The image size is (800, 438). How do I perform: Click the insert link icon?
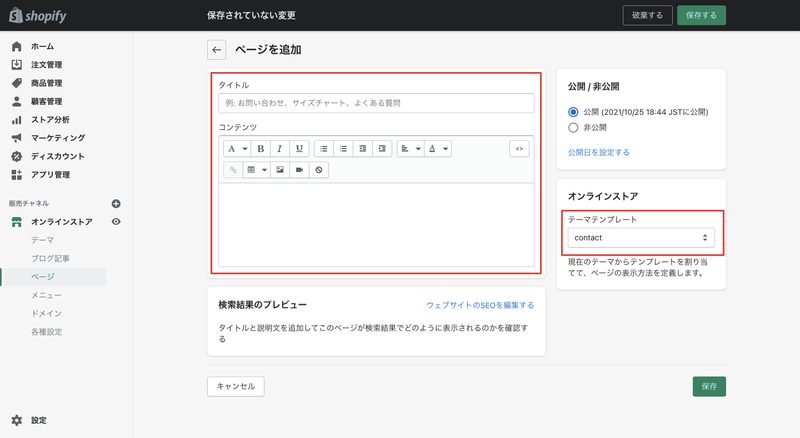[x=233, y=169]
